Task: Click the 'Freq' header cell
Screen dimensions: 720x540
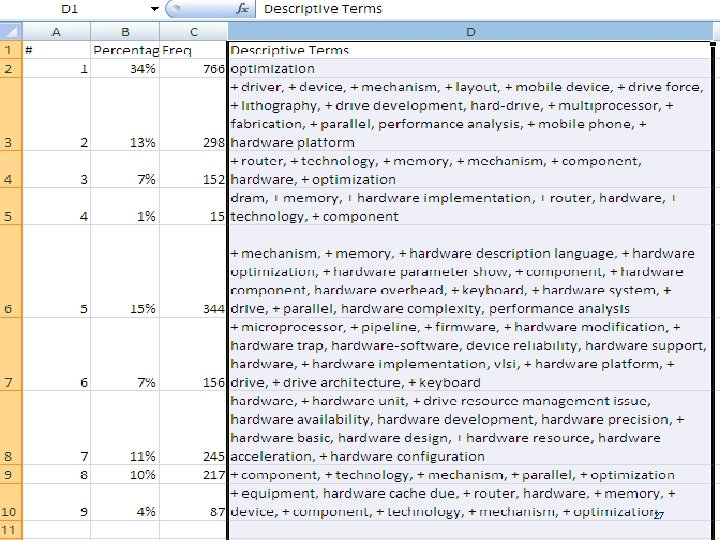Action: click(x=194, y=50)
